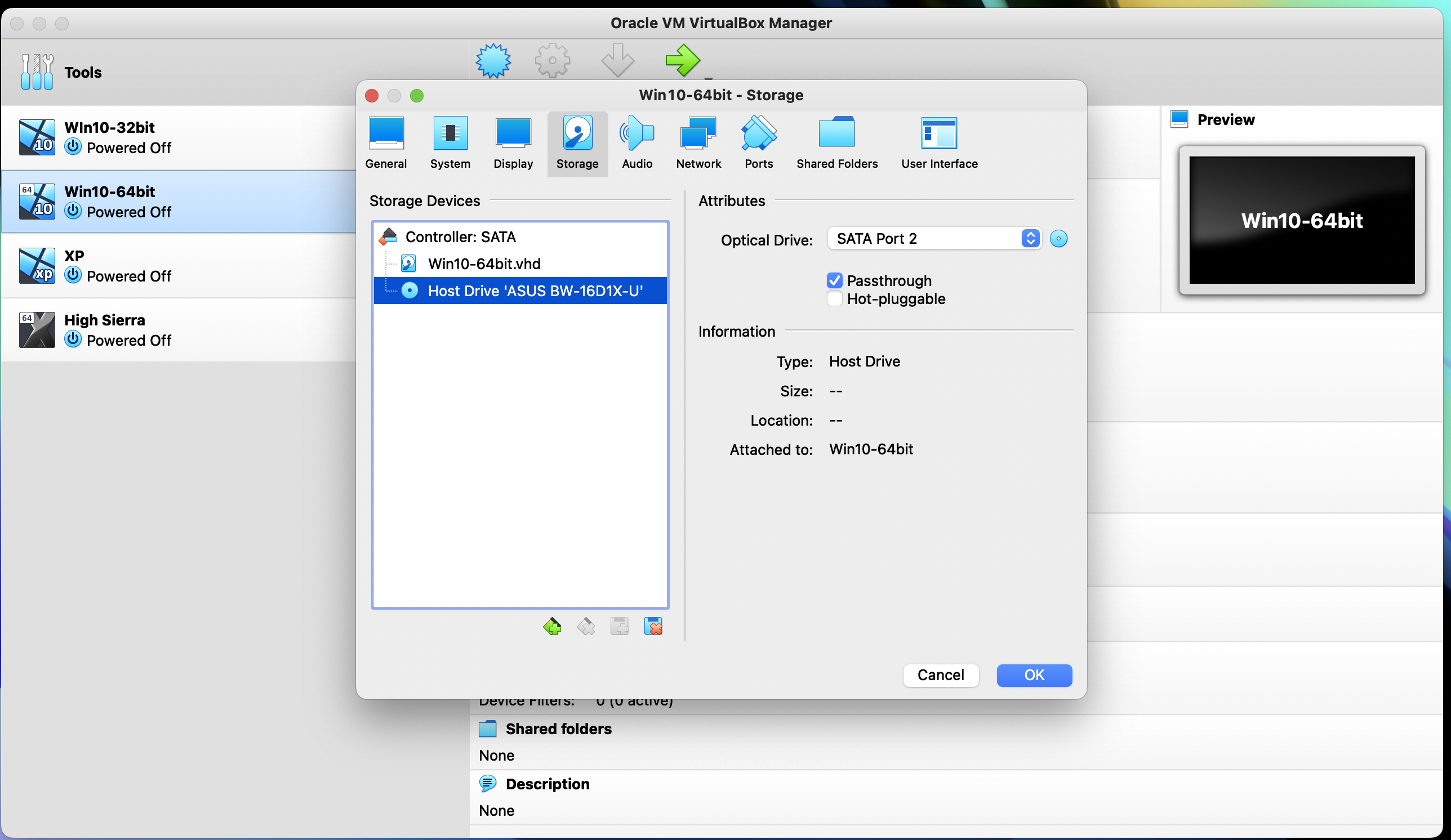This screenshot has height=840, width=1451.
Task: Click the add storage controller icon
Action: pos(552,626)
